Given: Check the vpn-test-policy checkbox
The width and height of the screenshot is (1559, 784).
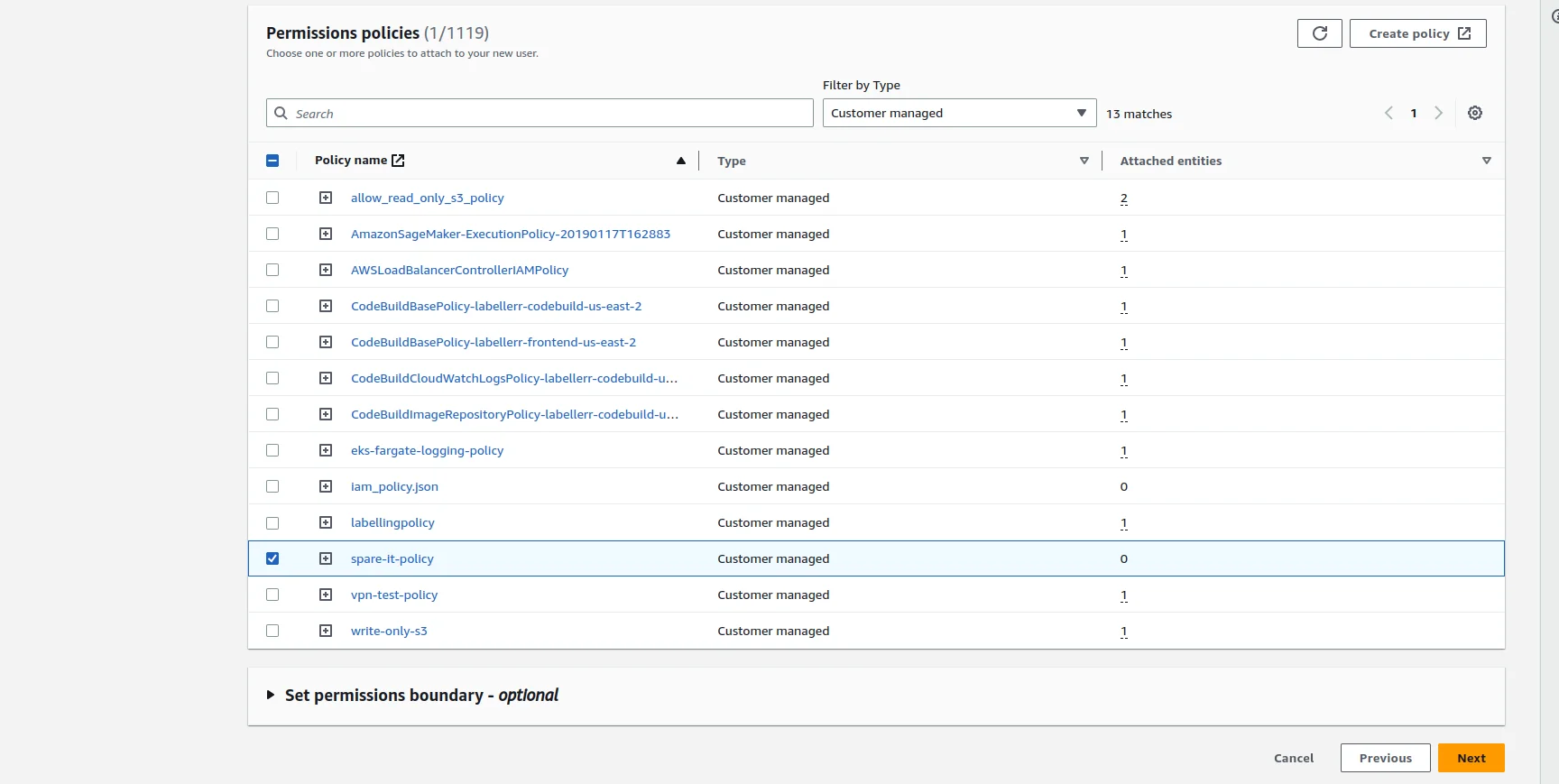Looking at the screenshot, I should click(272, 595).
